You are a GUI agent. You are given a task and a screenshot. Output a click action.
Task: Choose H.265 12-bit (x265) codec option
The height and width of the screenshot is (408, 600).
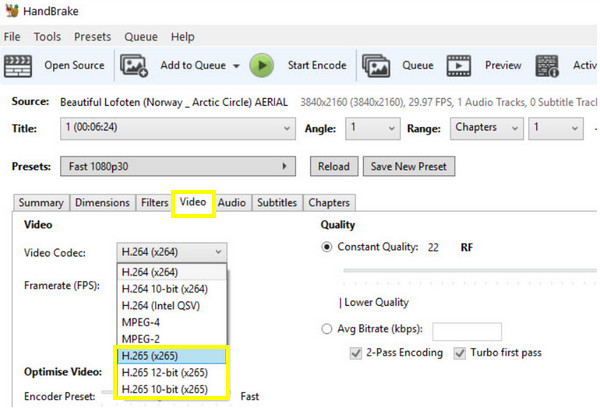coord(172,372)
